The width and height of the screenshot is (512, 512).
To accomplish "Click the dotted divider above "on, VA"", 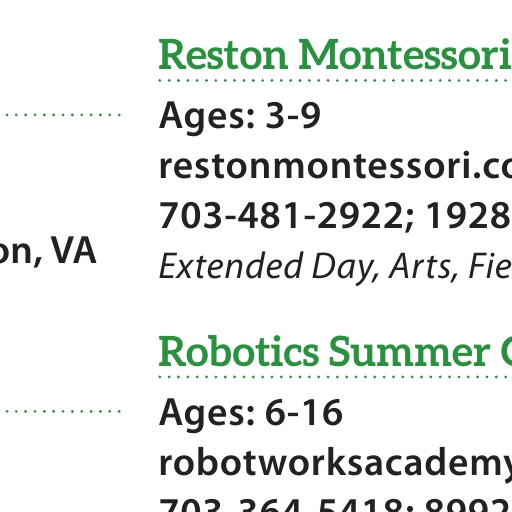I will tap(63, 115).
